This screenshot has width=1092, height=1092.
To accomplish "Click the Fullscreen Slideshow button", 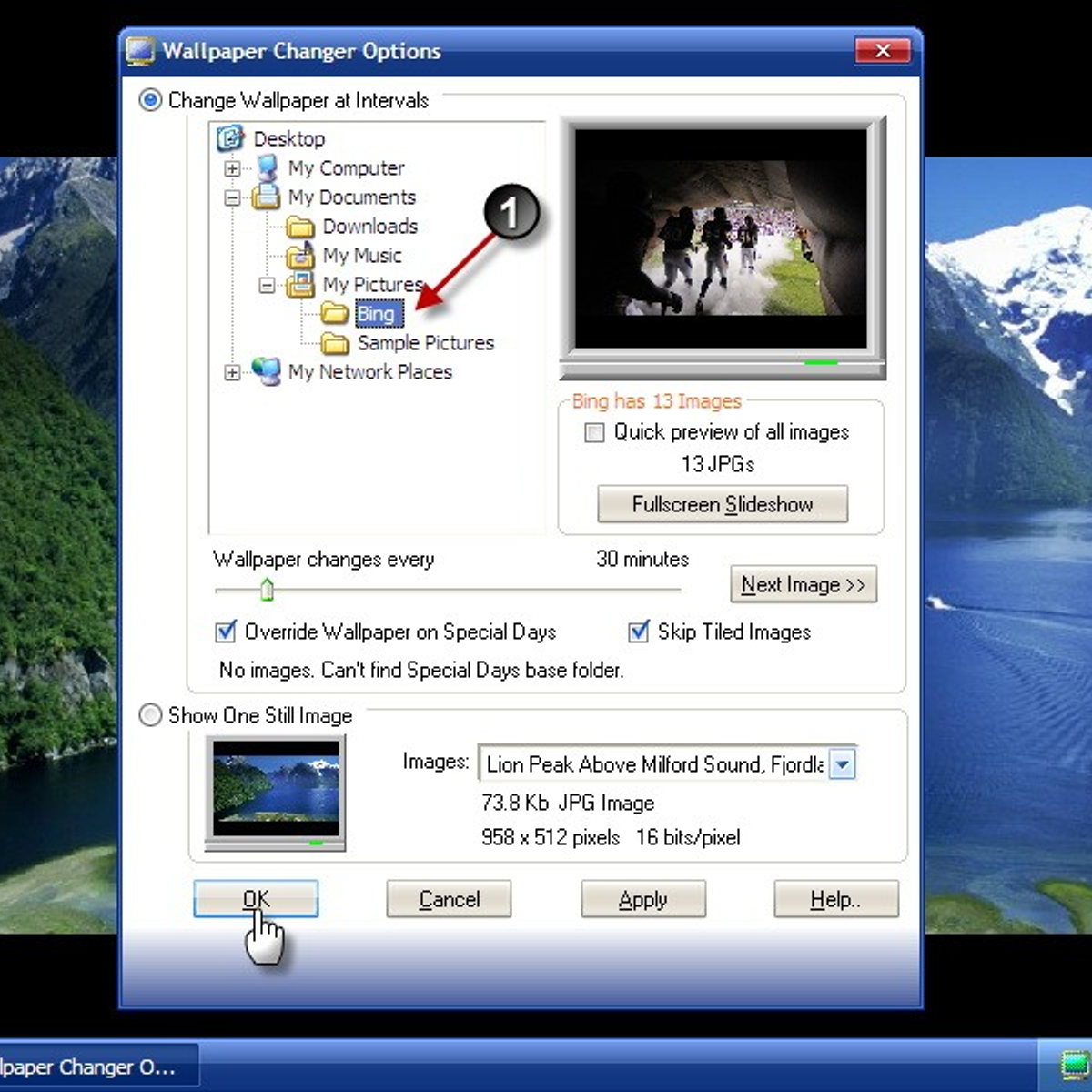I will click(723, 504).
